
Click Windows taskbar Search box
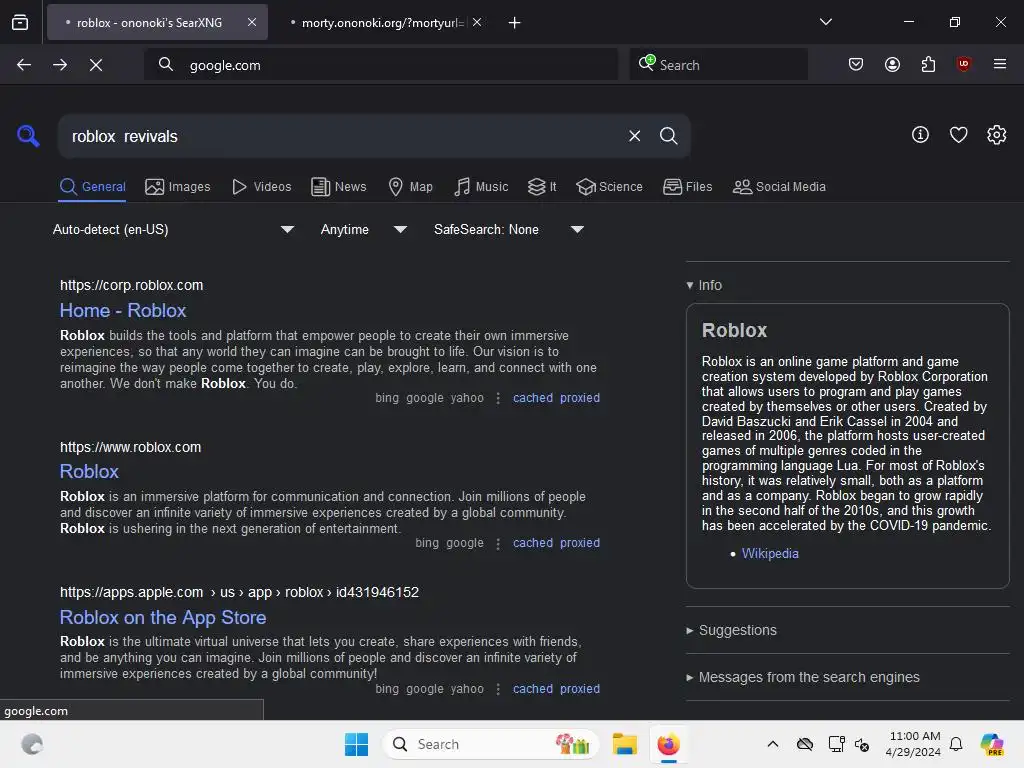pyautogui.click(x=491, y=744)
